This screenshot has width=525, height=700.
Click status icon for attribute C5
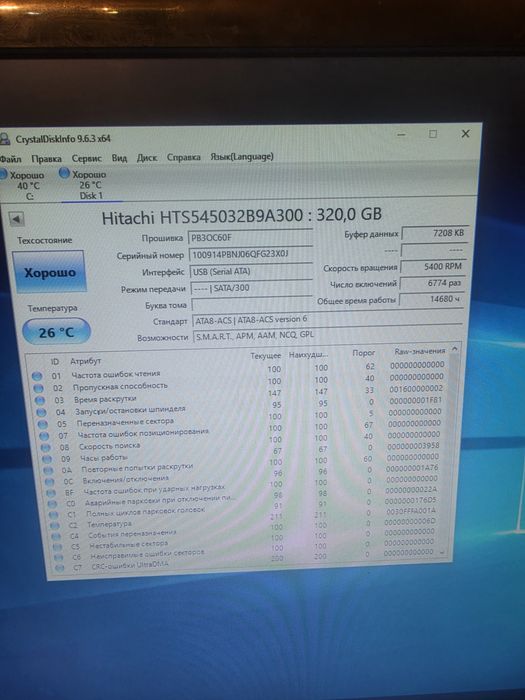[x=57, y=547]
